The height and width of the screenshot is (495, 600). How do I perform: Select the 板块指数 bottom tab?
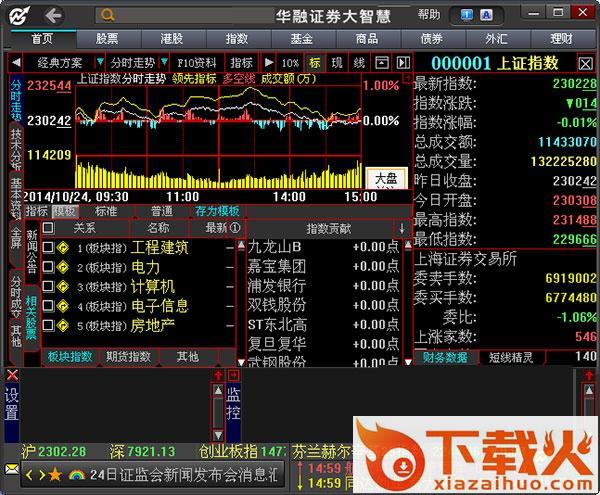click(70, 357)
